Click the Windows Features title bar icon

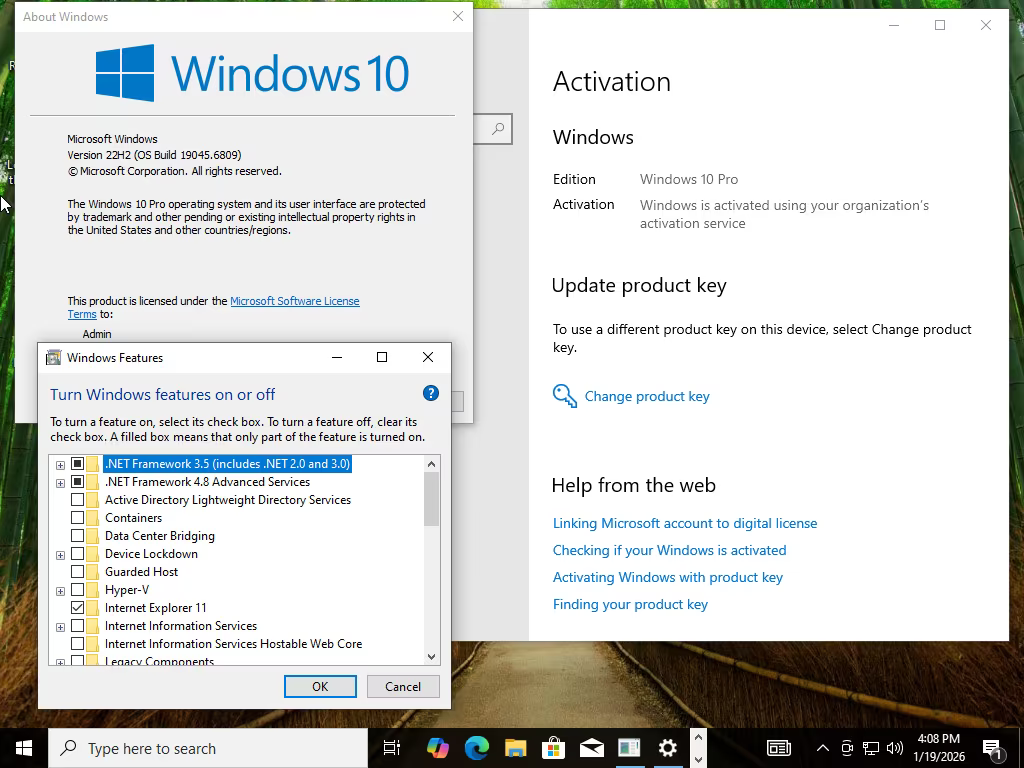(53, 357)
